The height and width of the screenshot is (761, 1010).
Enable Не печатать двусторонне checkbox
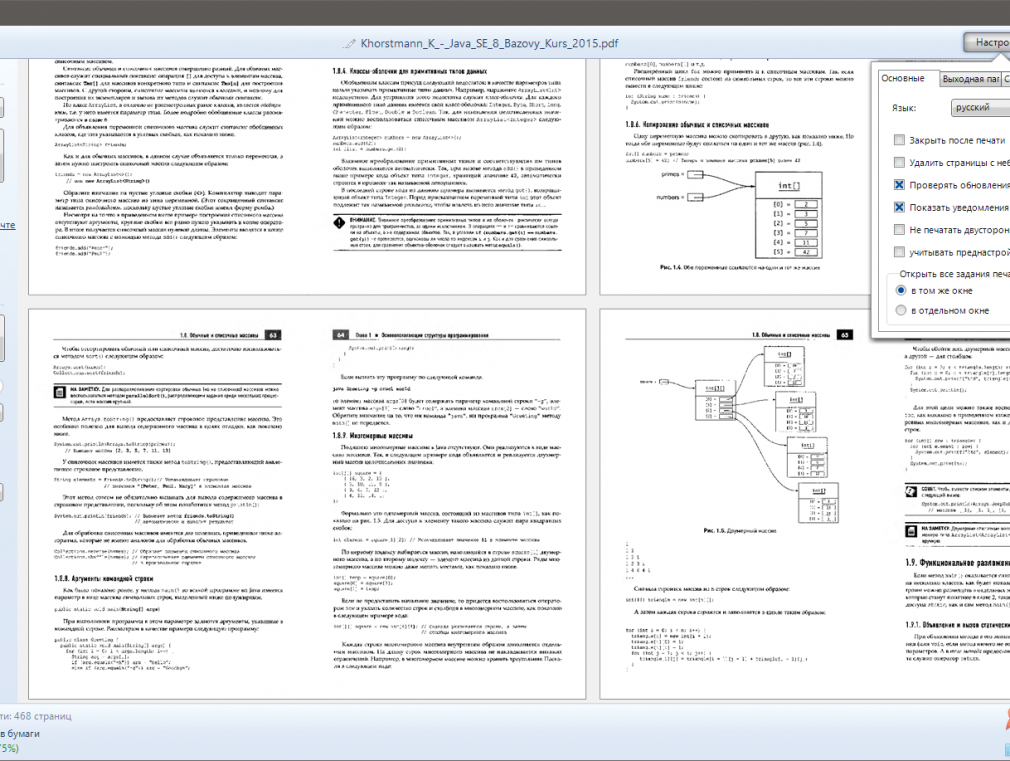pos(899,229)
